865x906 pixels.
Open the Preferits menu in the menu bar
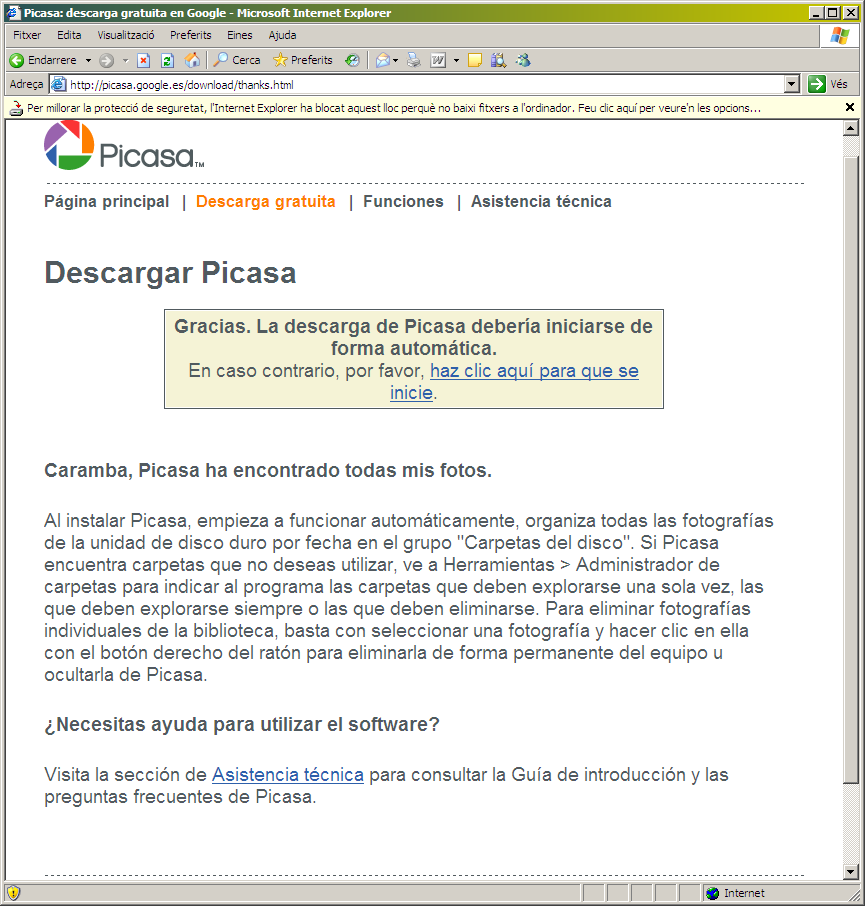(191, 35)
